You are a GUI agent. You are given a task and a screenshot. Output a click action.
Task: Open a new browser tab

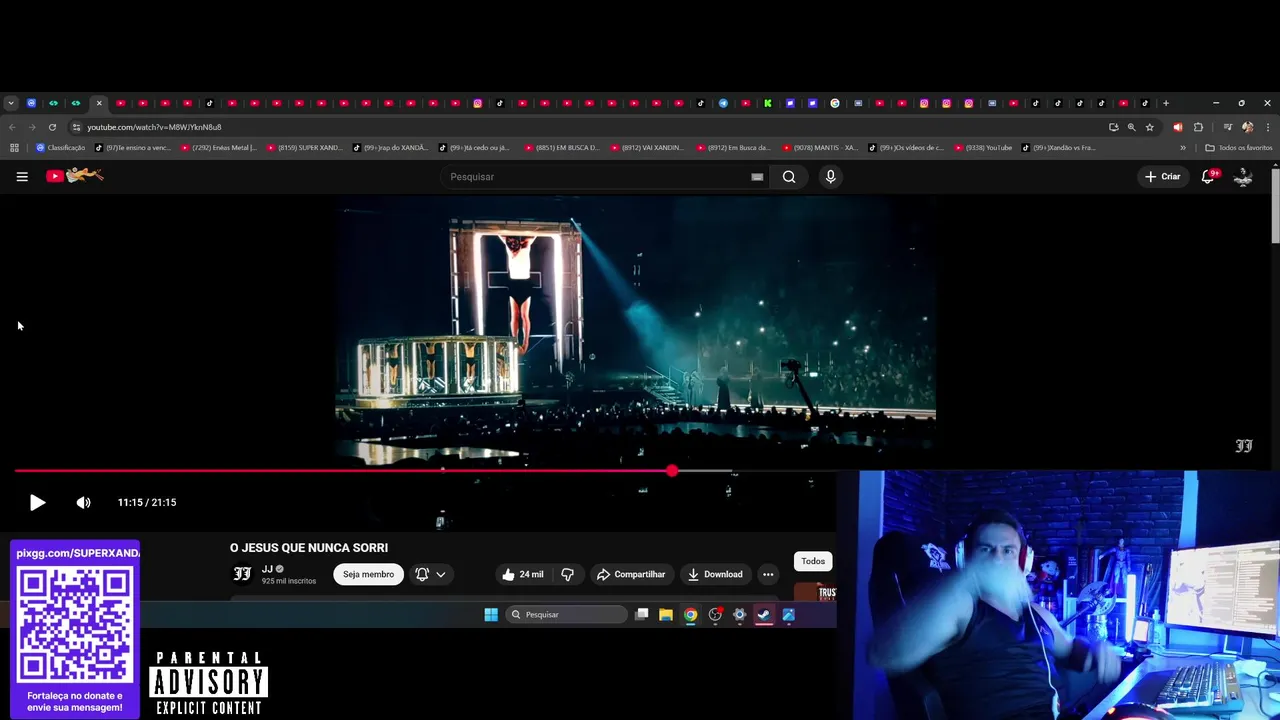click(x=1166, y=103)
